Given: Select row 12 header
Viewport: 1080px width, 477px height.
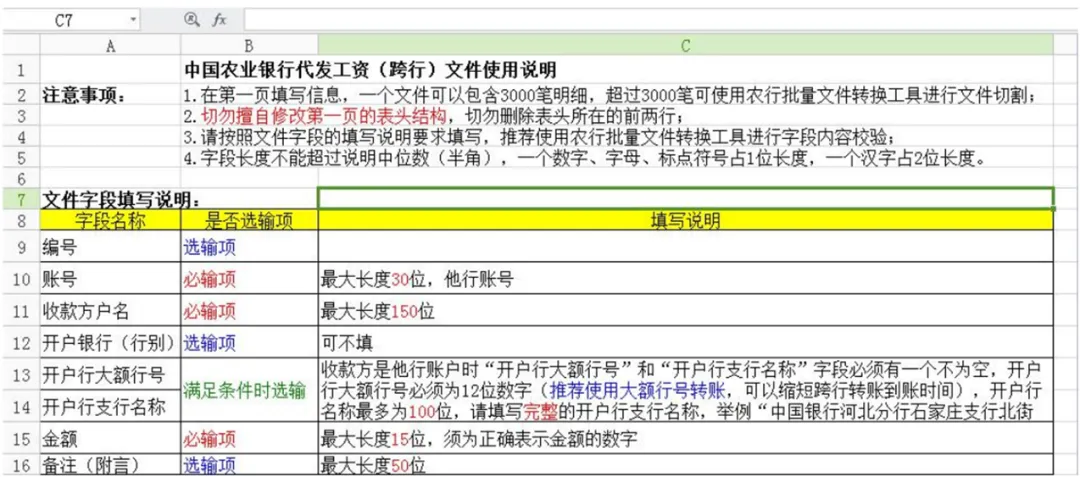Looking at the screenshot, I should coord(20,341).
